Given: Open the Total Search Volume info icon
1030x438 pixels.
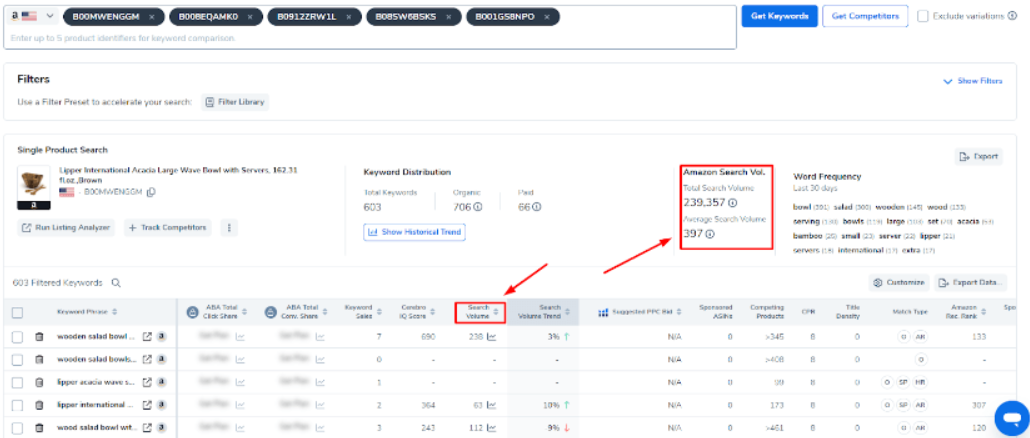Looking at the screenshot, I should (x=733, y=203).
